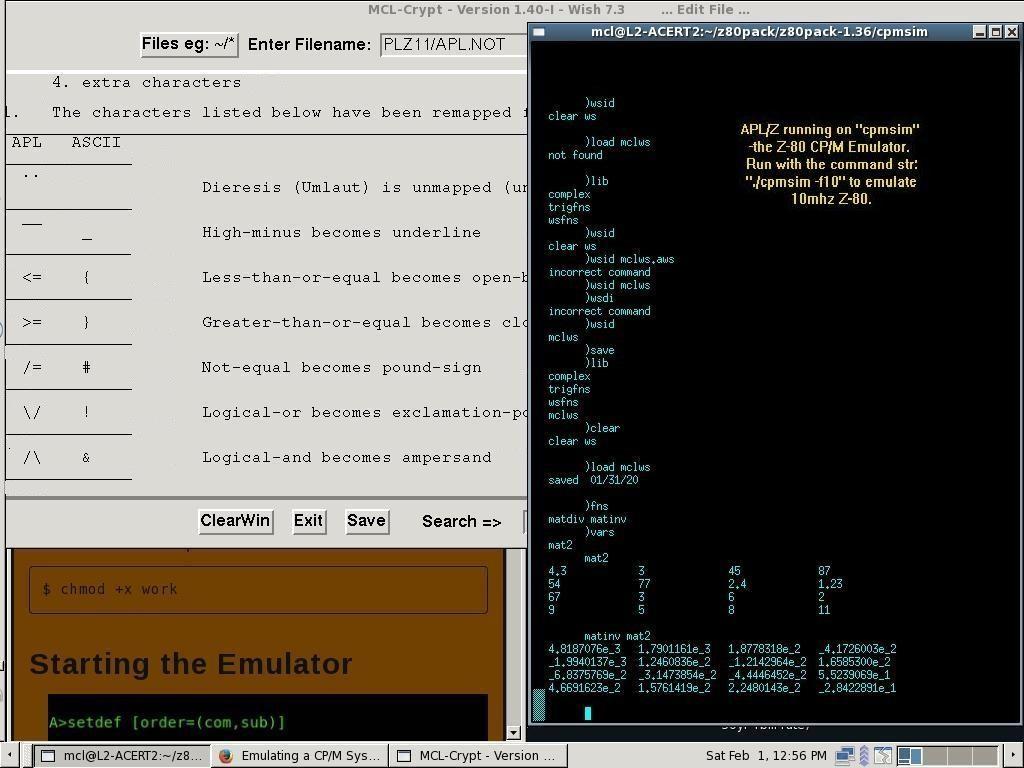
Task: Click the 'Starting the Emulator' heading
Action: (191, 664)
